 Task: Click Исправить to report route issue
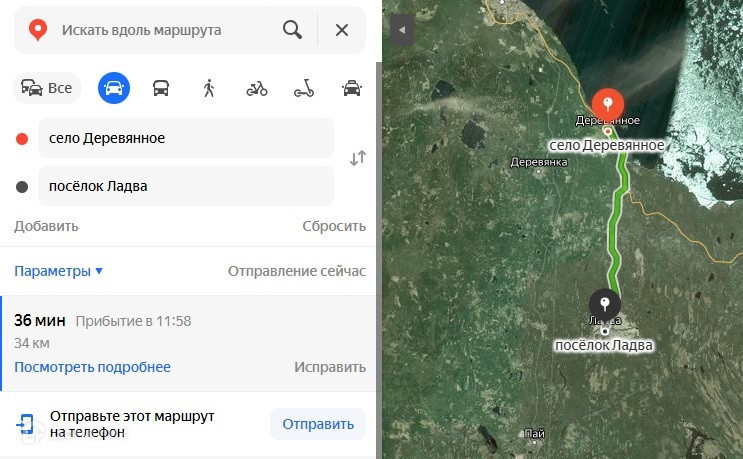tap(330, 367)
